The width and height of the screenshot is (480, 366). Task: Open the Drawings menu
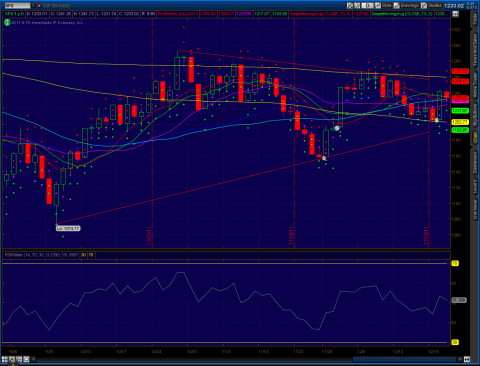click(x=406, y=5)
